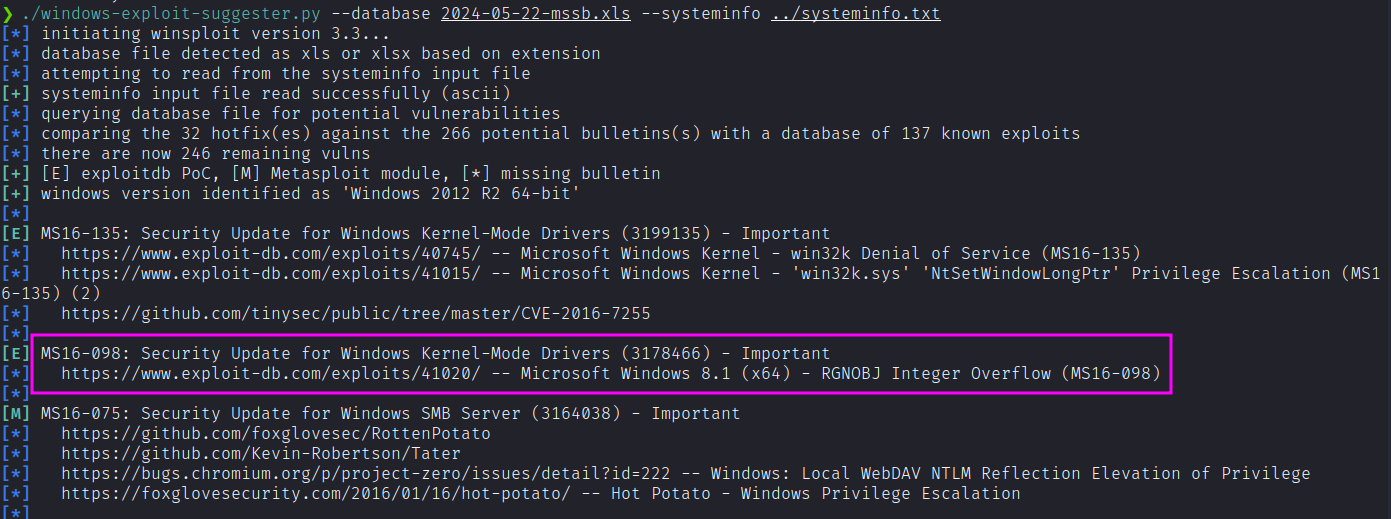The width and height of the screenshot is (1391, 519).
Task: Open the bugs.chromium.org project-zero link
Action: (365, 473)
